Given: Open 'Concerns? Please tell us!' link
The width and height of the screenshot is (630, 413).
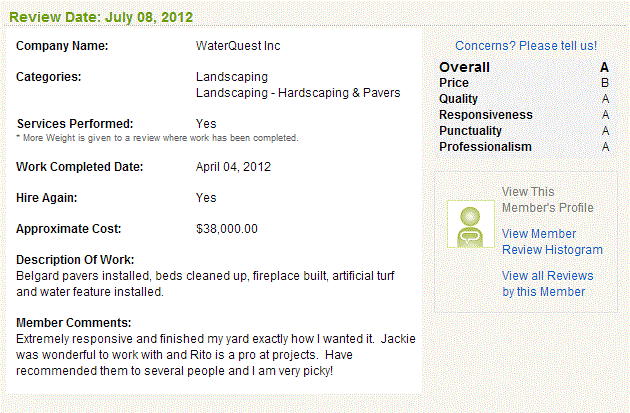Looking at the screenshot, I should click(x=526, y=46).
